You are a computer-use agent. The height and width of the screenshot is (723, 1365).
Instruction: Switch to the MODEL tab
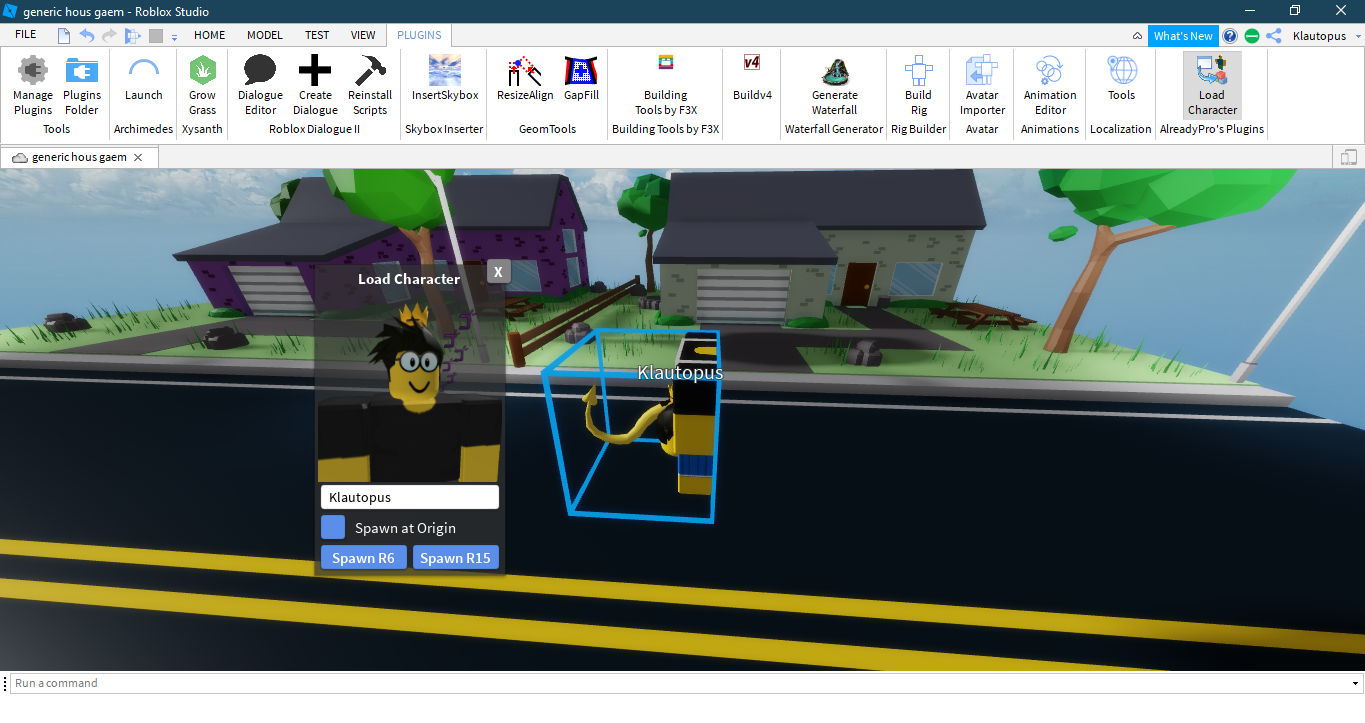pyautogui.click(x=265, y=35)
